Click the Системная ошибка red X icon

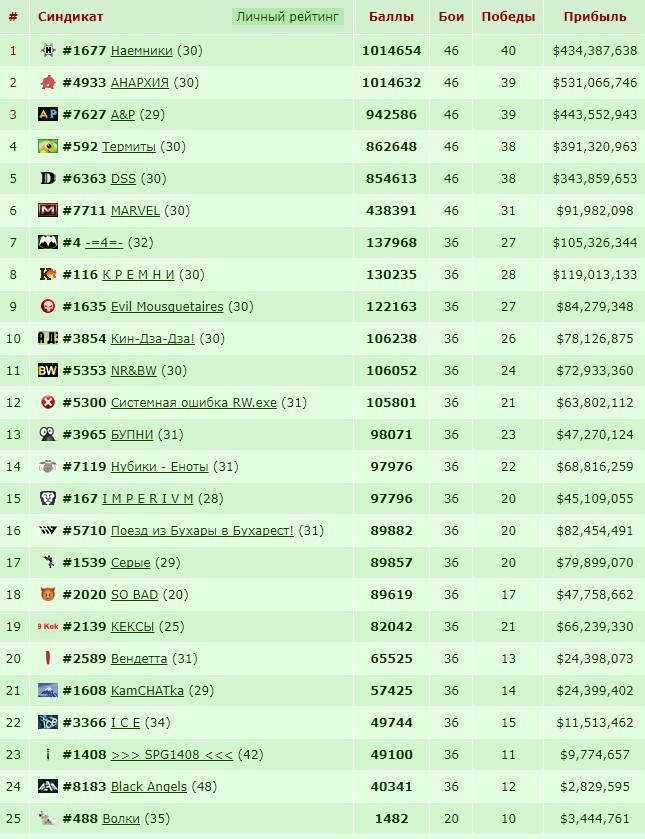coord(48,402)
